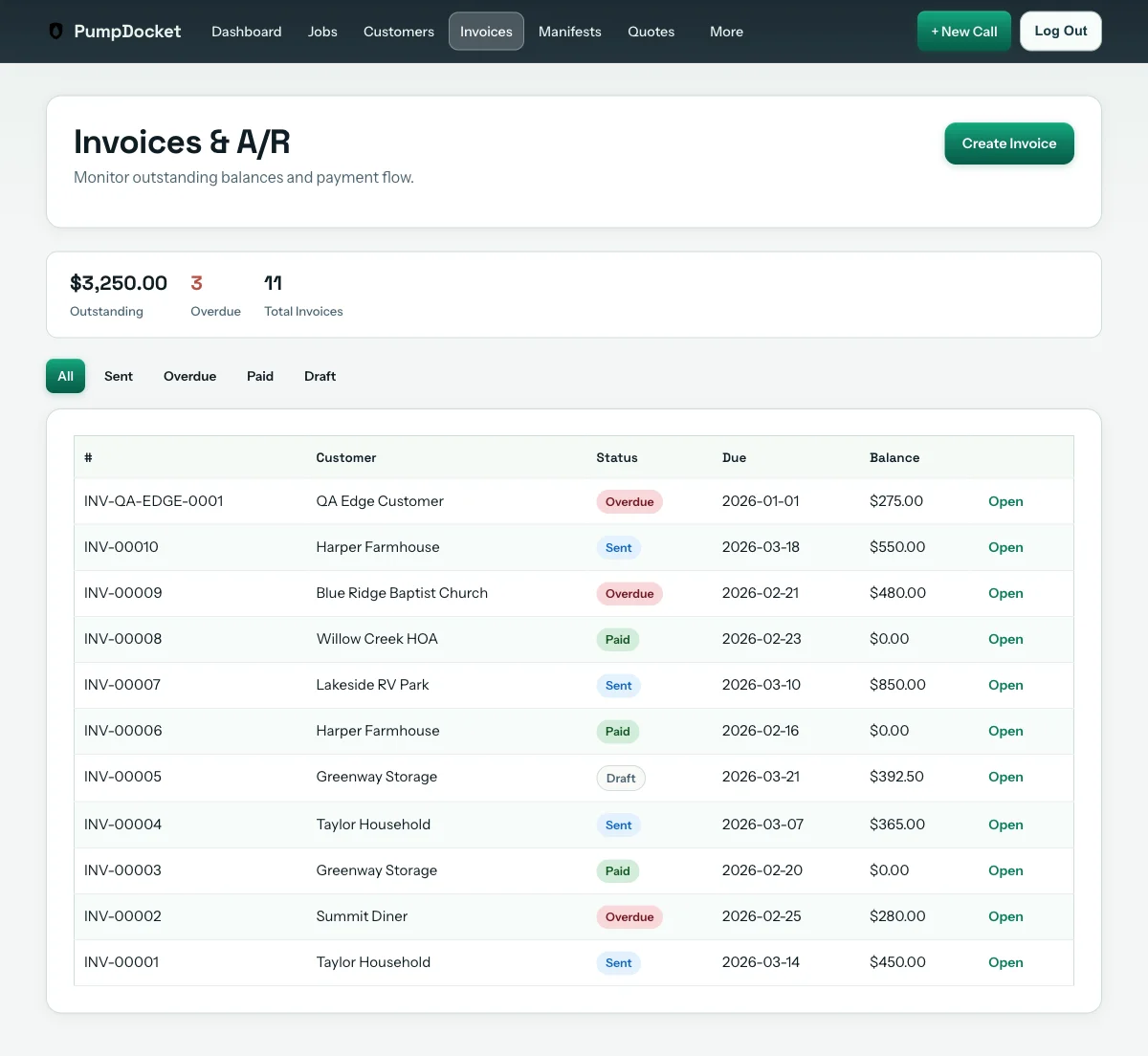This screenshot has height=1056, width=1148.
Task: Go to the Dashboard
Action: [x=246, y=32]
